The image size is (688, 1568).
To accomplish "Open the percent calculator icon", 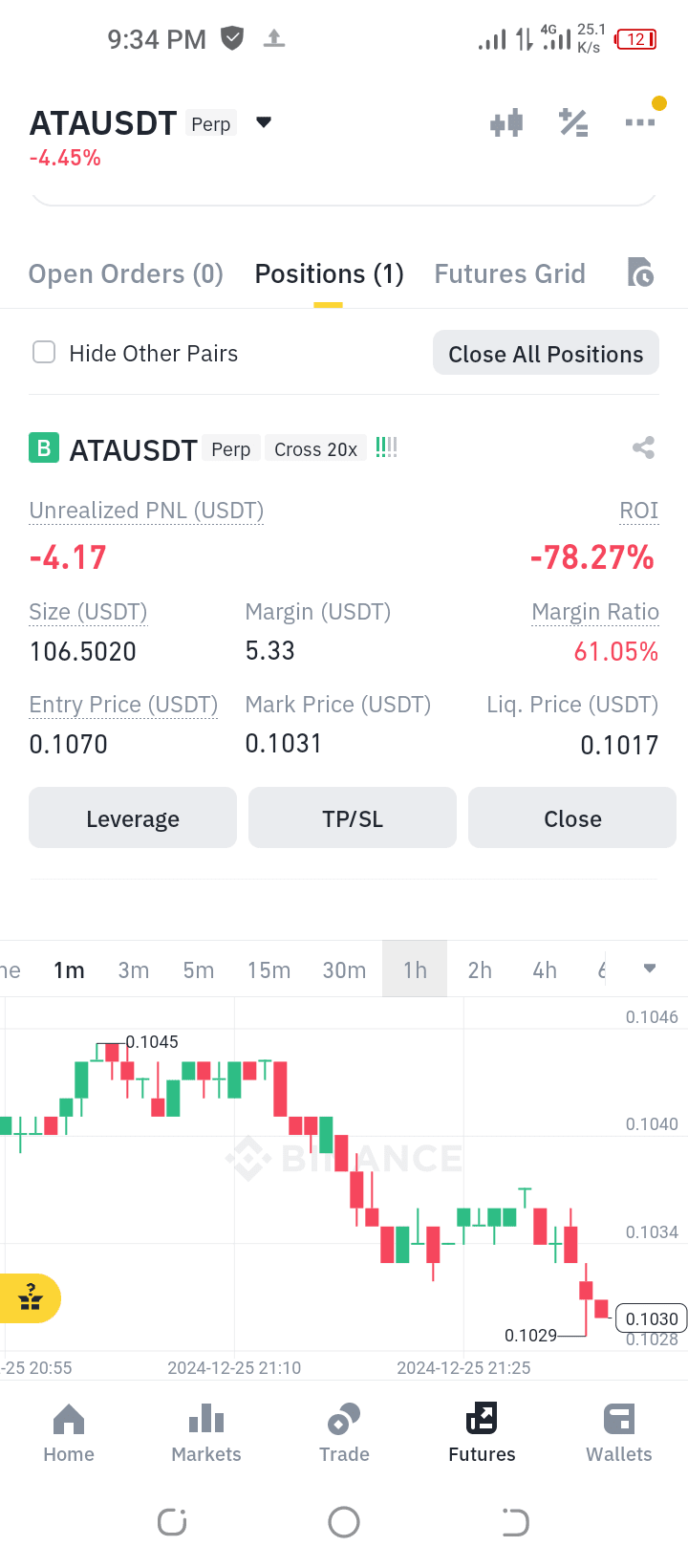I will tap(573, 123).
